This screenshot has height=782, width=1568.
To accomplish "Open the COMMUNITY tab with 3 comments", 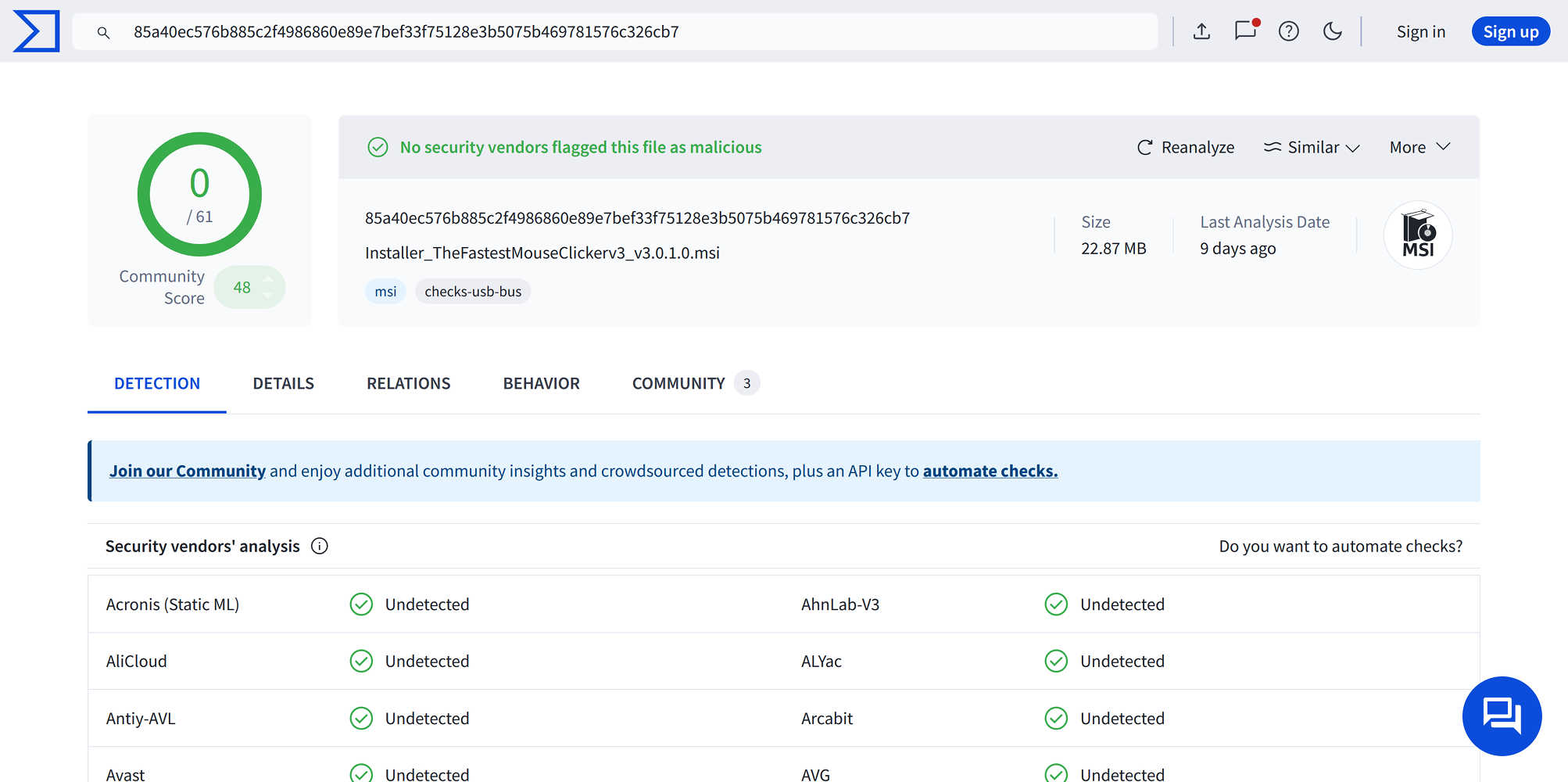I will pos(678,383).
